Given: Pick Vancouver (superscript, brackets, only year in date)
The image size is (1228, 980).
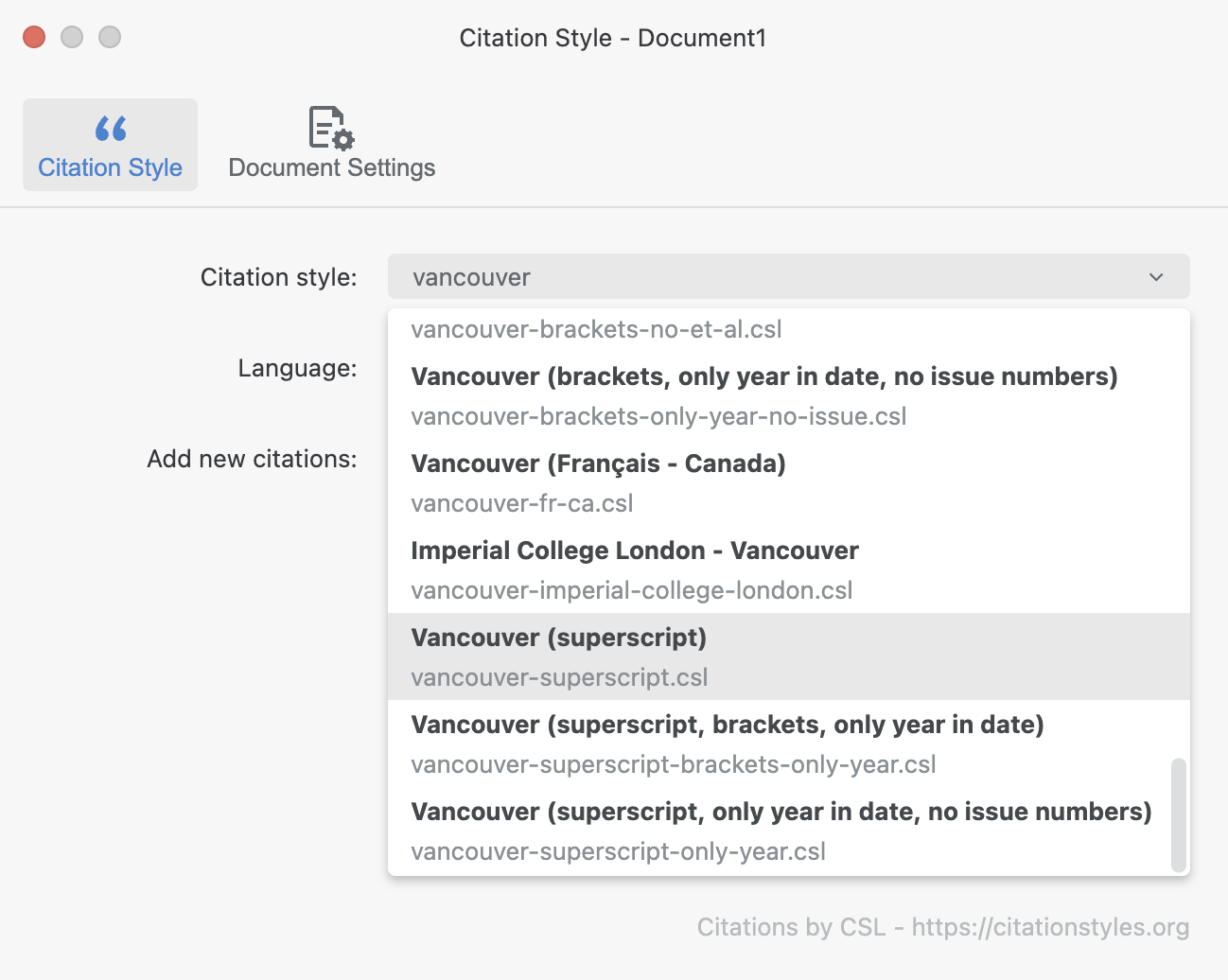Looking at the screenshot, I should (789, 744).
